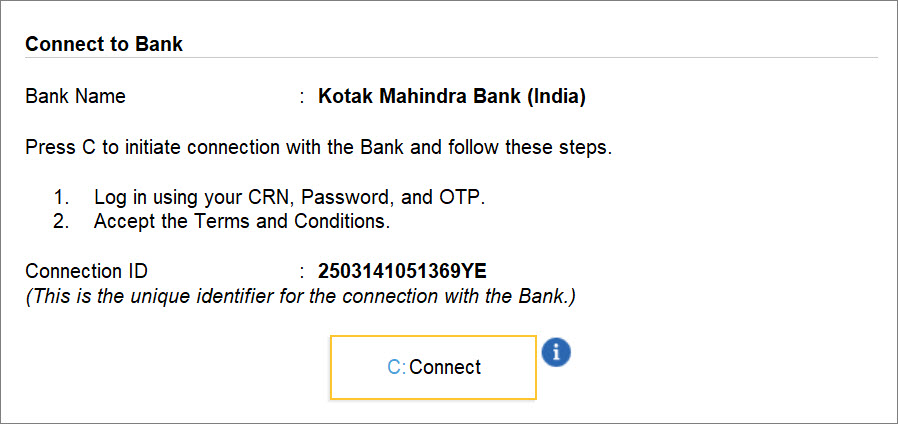Click the Press C to initiate connection sentence
Image resolution: width=898 pixels, height=424 pixels.
(319, 148)
